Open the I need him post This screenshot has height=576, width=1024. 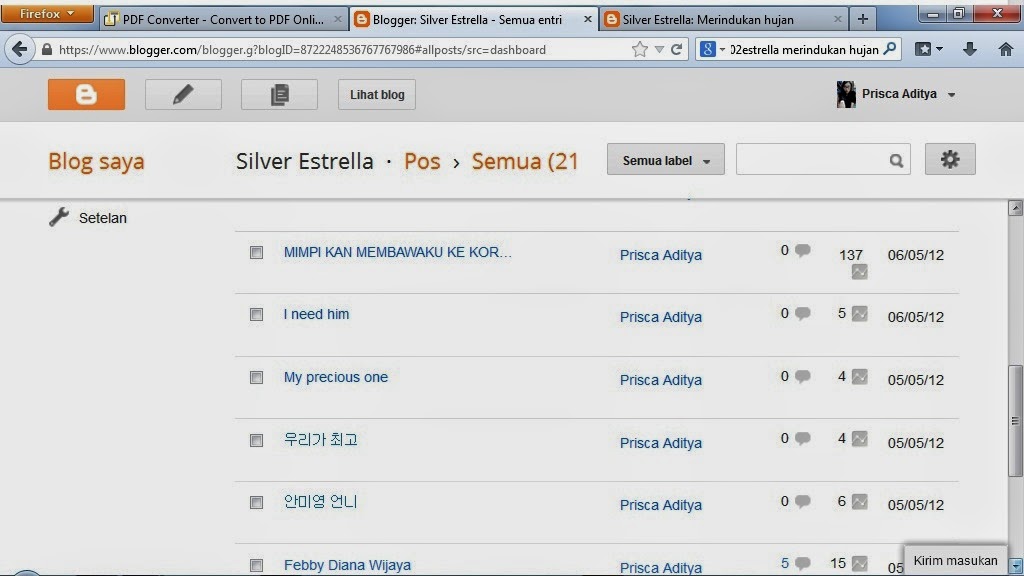point(316,314)
